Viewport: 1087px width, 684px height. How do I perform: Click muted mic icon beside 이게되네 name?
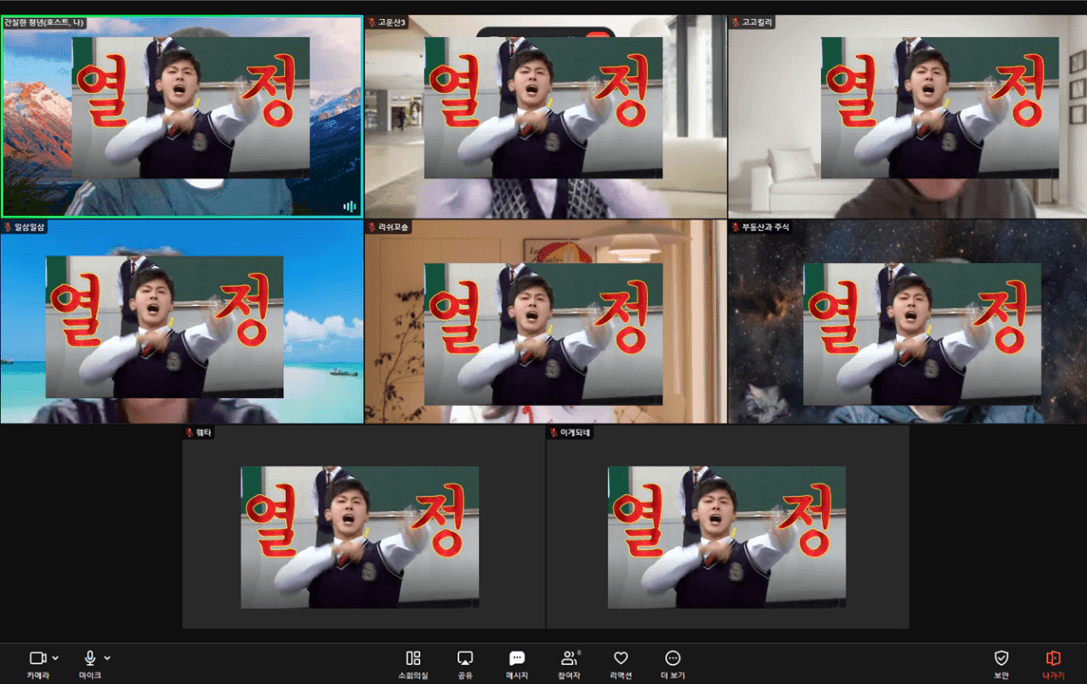(553, 432)
